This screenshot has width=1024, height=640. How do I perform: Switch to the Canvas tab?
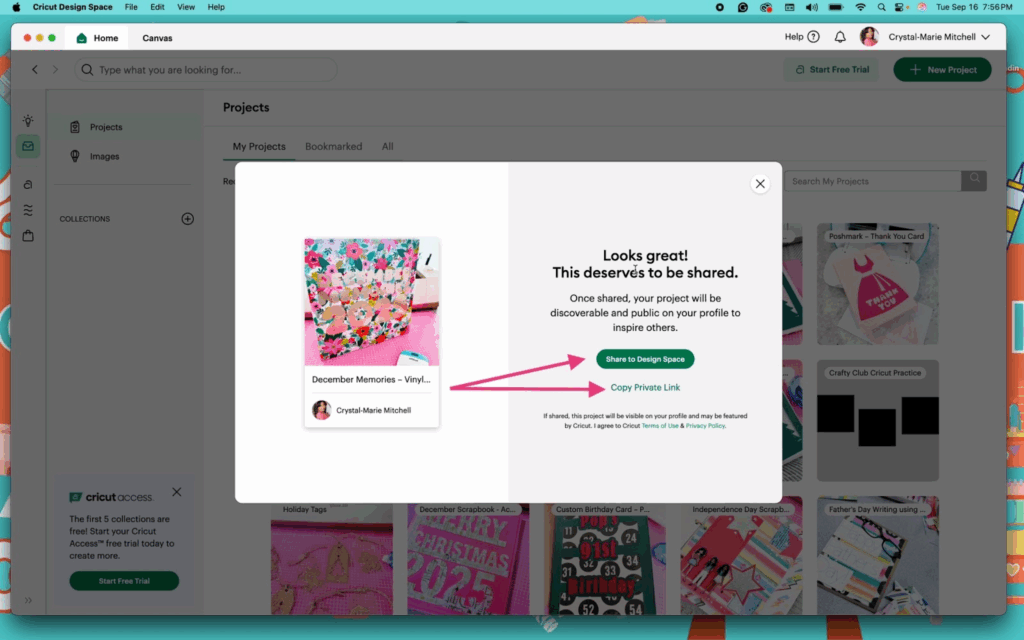(x=157, y=38)
